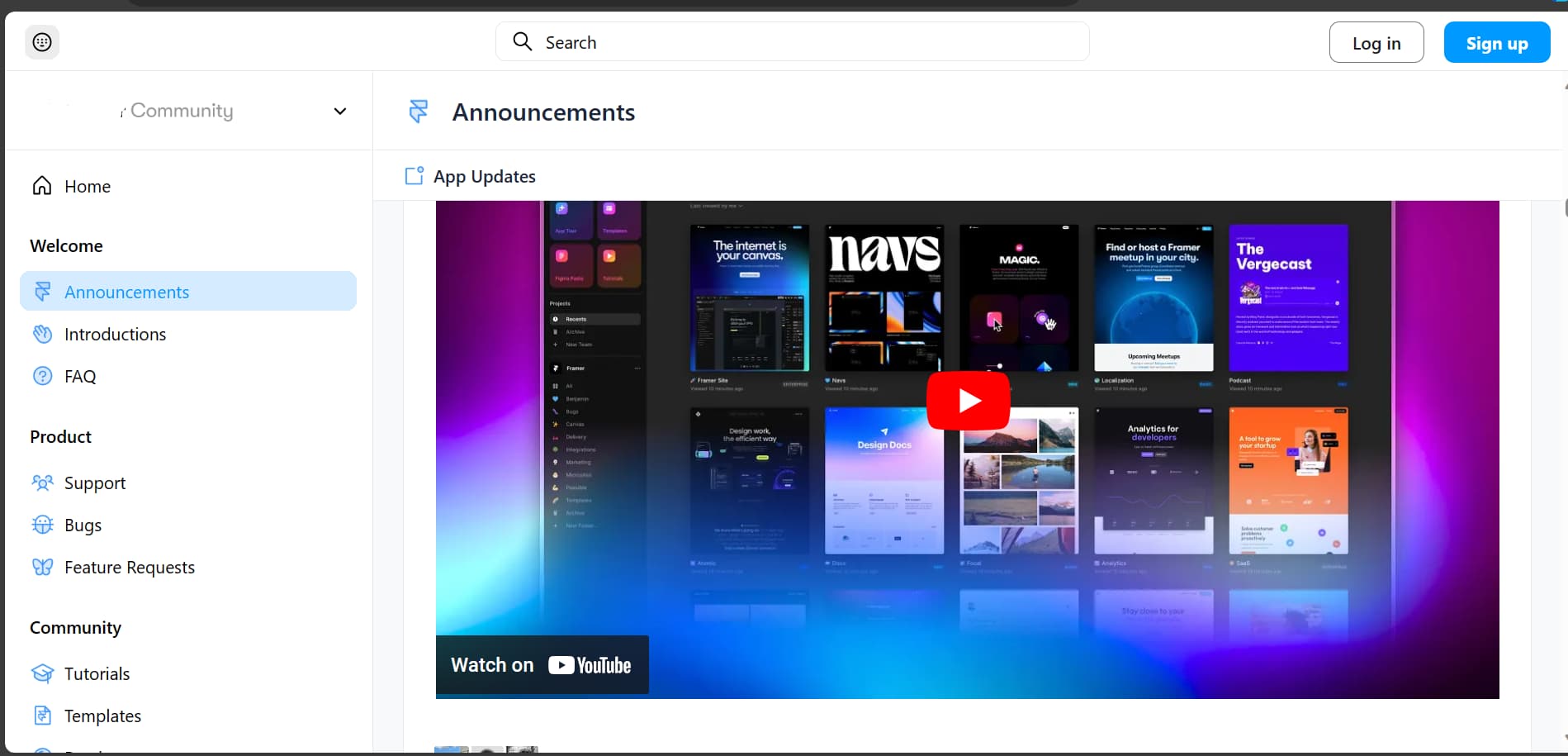This screenshot has width=1568, height=756.
Task: Click the FAQ question mark icon
Action: click(x=42, y=376)
